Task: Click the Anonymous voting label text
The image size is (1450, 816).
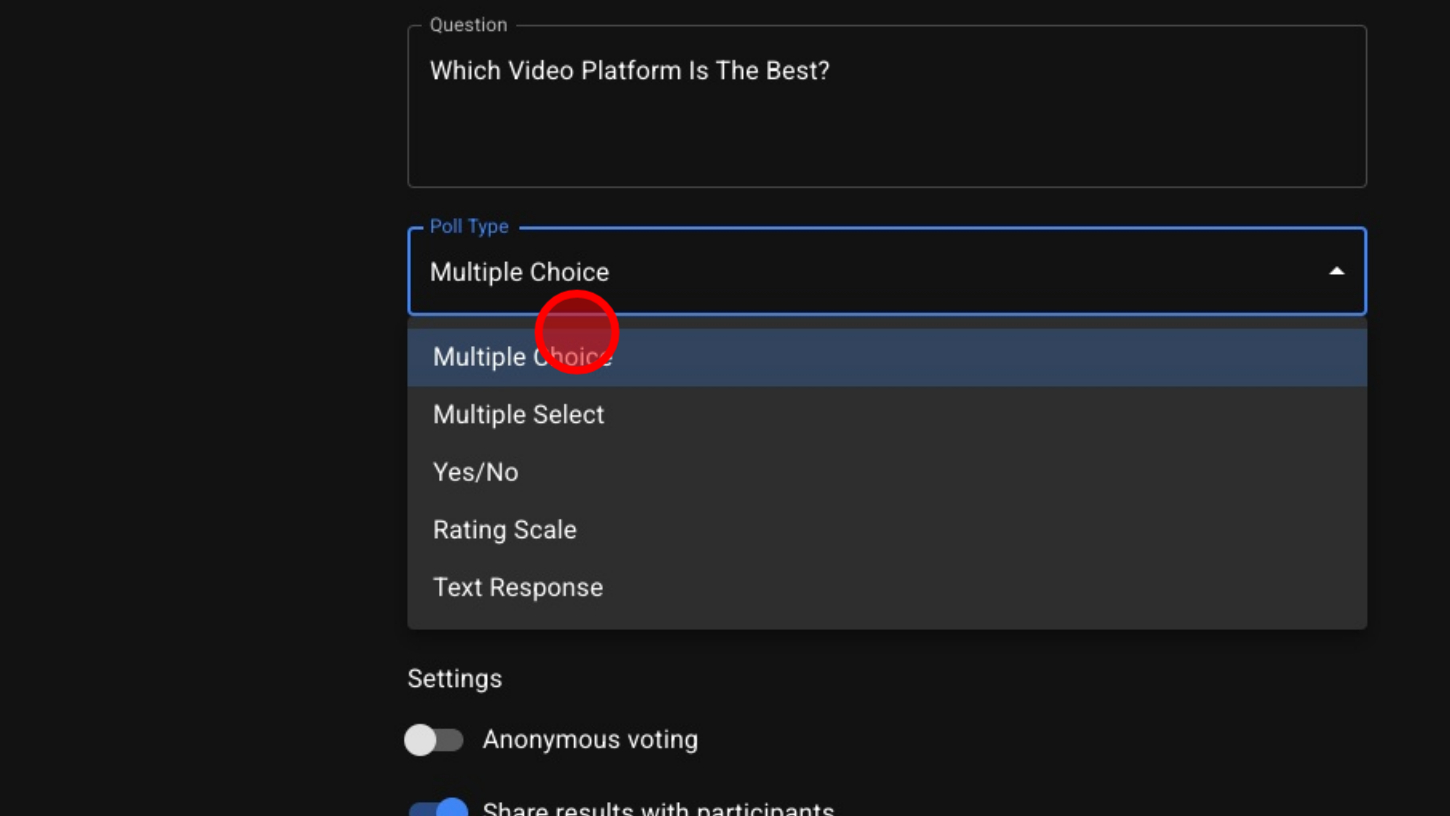Action: click(x=590, y=740)
